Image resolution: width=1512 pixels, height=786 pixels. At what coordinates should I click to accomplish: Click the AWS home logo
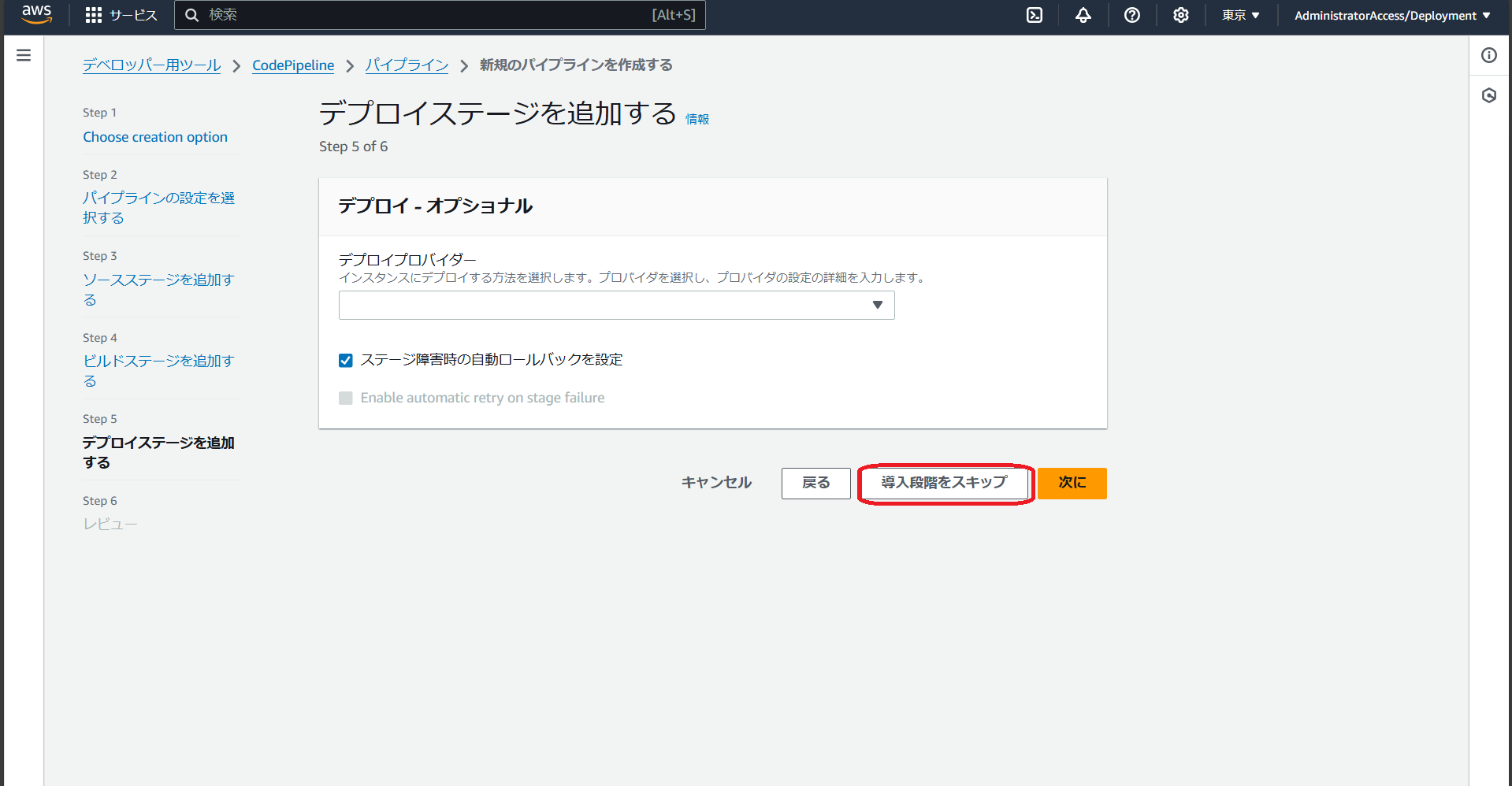point(36,14)
